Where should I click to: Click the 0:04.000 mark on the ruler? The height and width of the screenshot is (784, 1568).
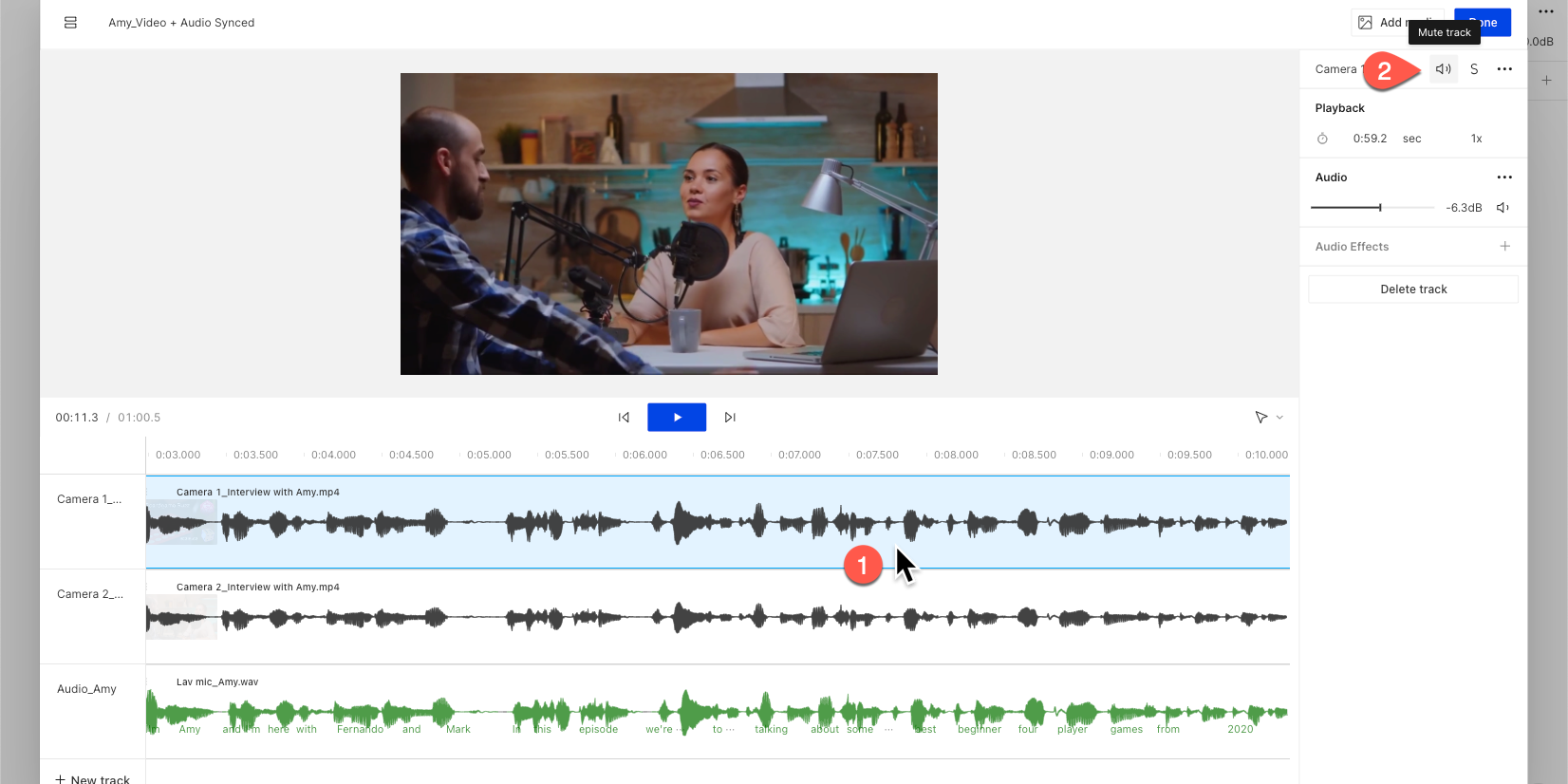[333, 455]
